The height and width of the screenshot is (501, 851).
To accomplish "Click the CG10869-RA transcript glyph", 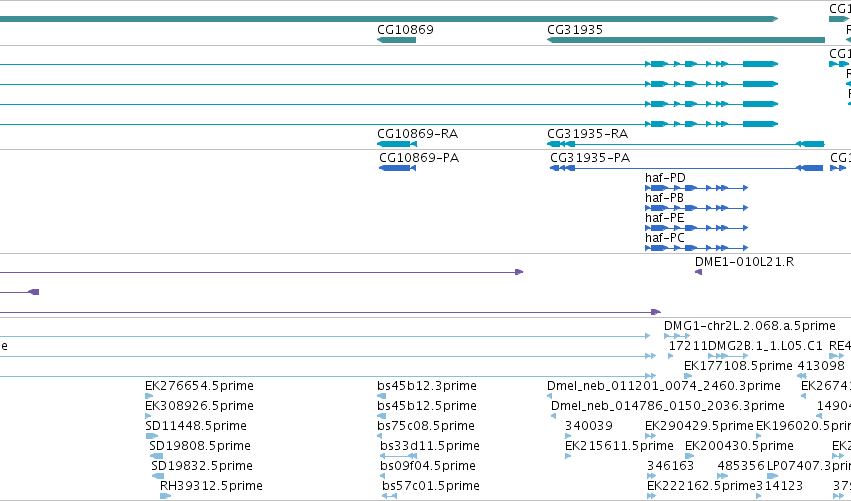I will pos(397,144).
